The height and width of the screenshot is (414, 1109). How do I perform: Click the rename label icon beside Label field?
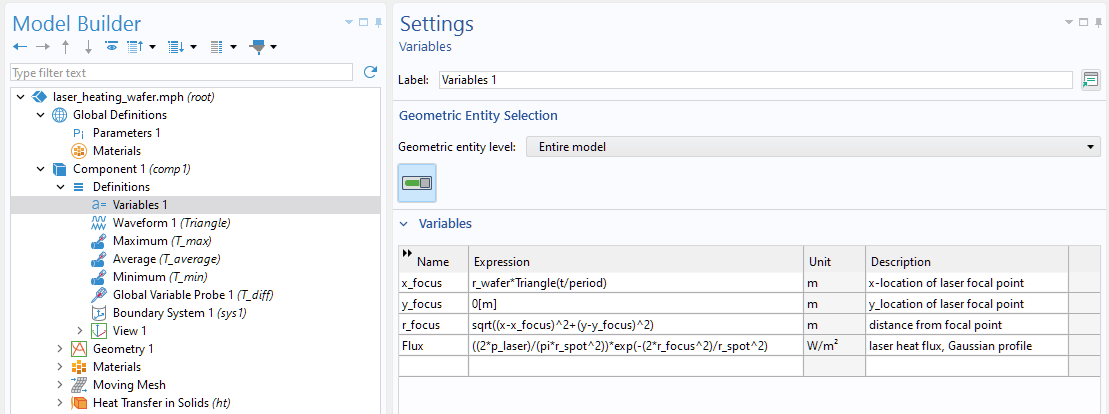(x=1090, y=80)
